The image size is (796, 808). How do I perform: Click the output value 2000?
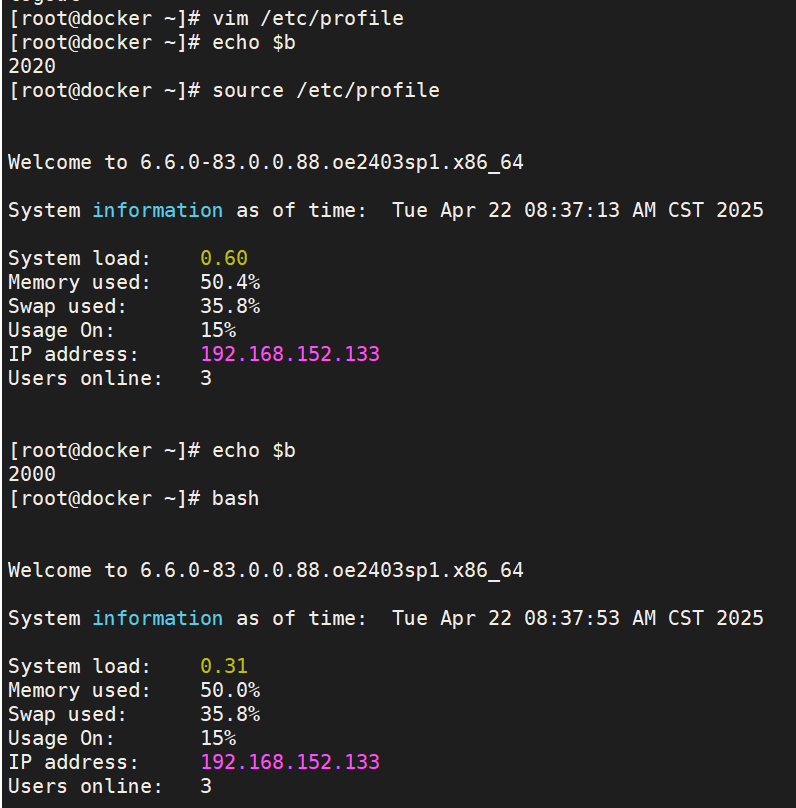[x=32, y=474]
